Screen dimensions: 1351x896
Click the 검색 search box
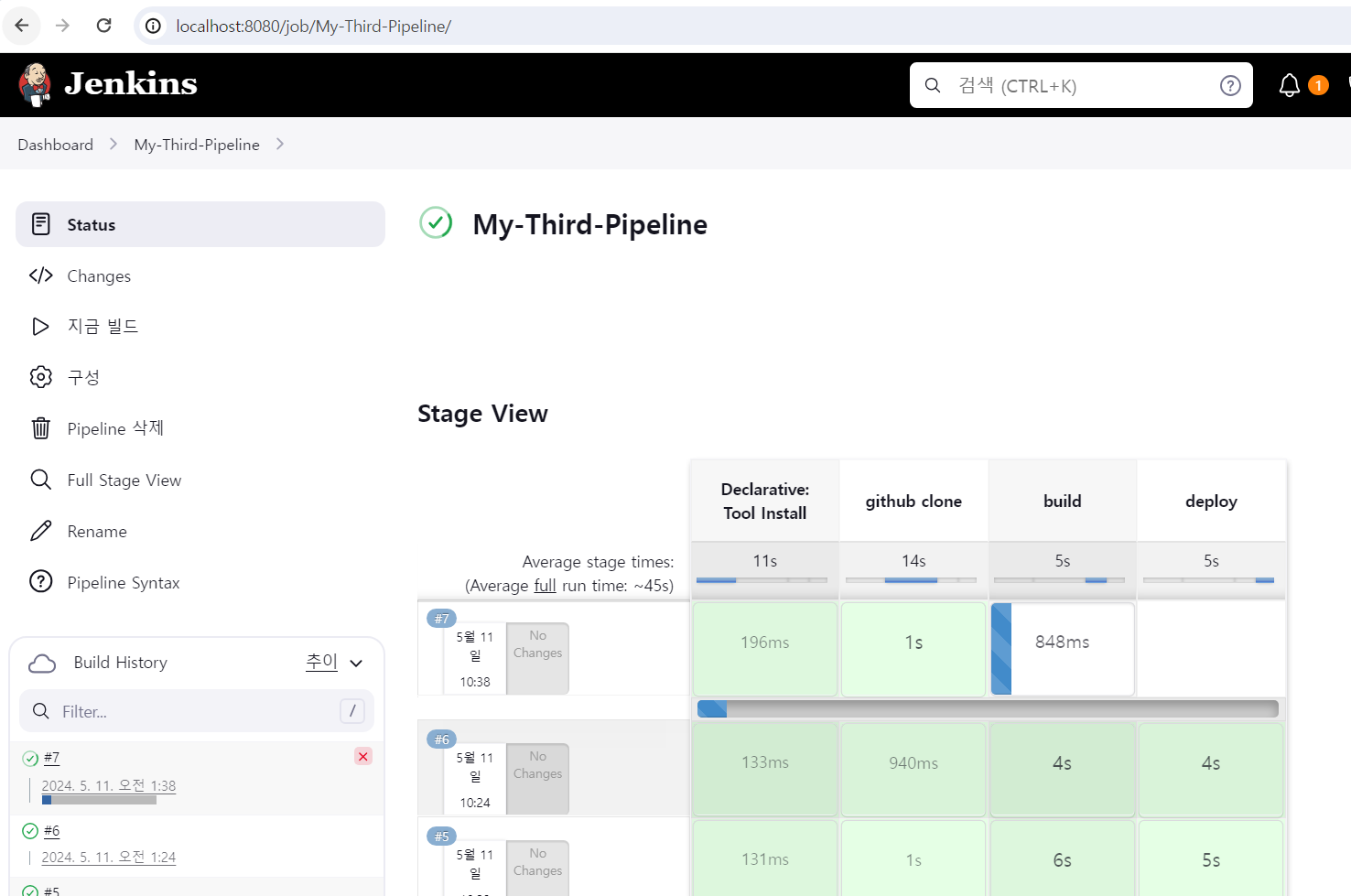pyautogui.click(x=1080, y=85)
